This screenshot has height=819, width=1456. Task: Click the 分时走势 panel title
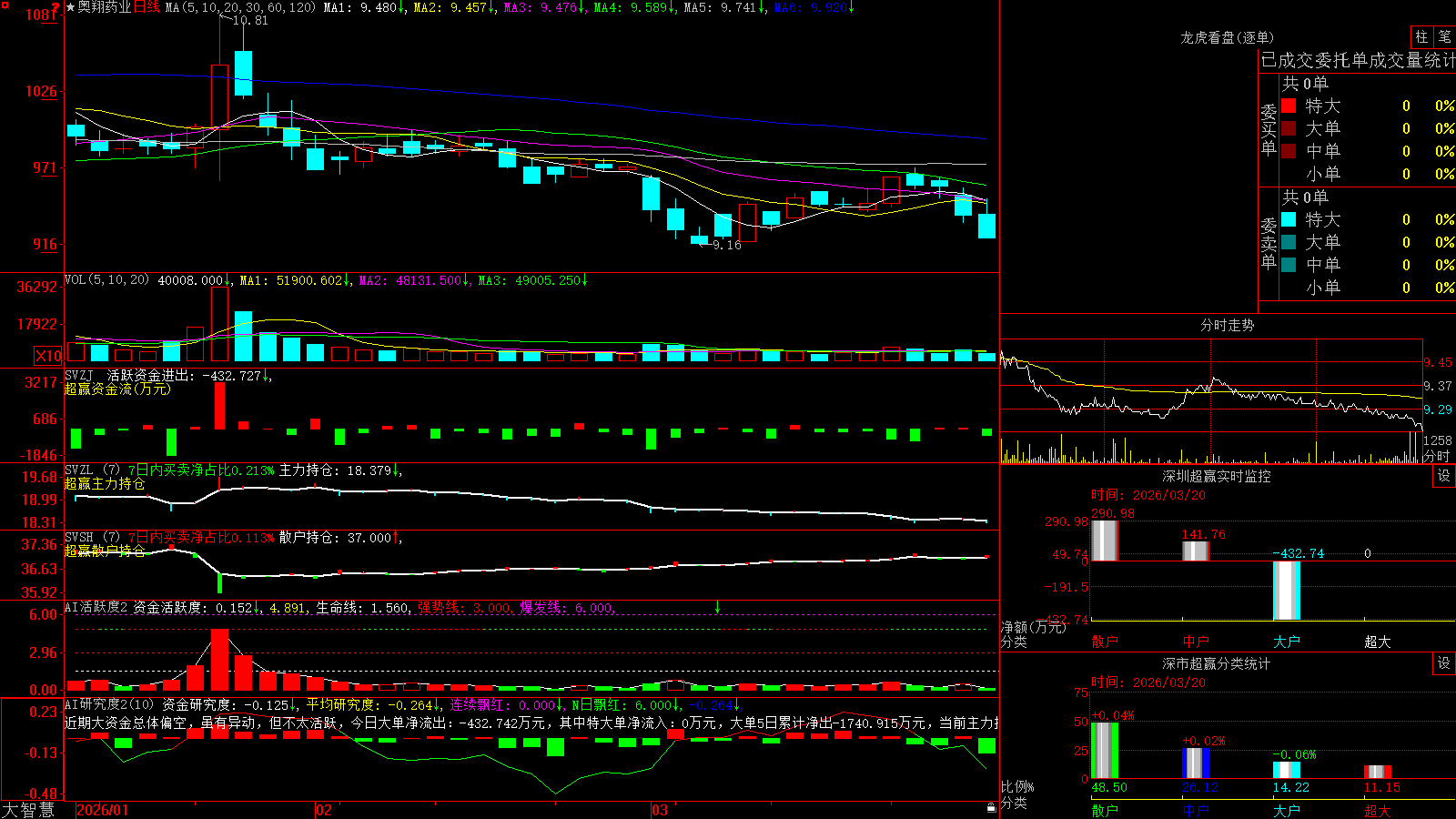[x=1227, y=325]
